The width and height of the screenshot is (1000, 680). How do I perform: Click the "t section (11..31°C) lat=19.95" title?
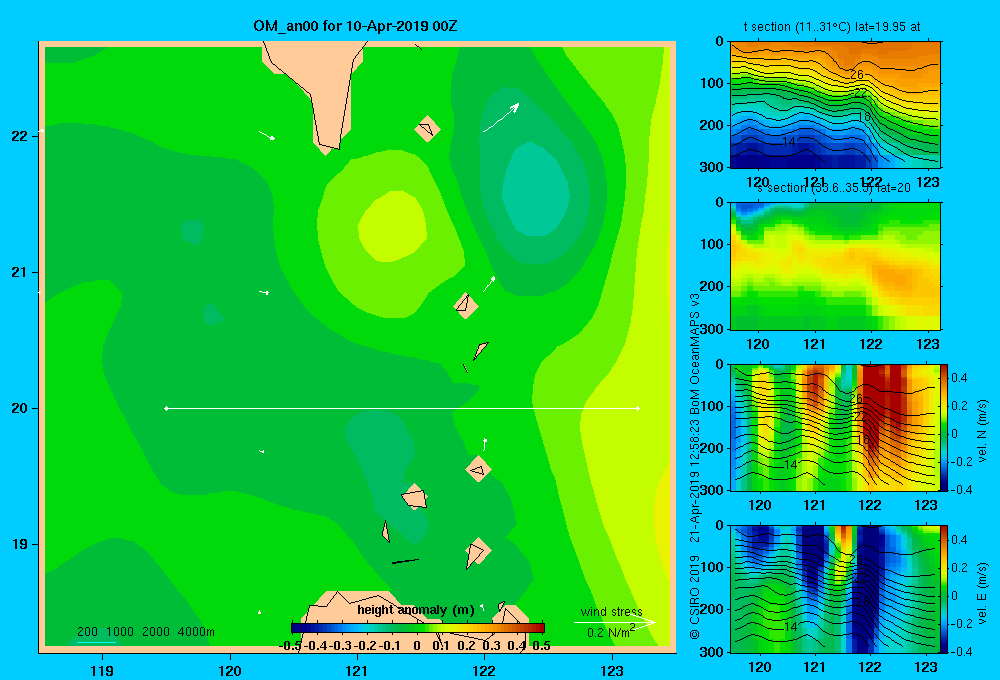pyautogui.click(x=832, y=27)
